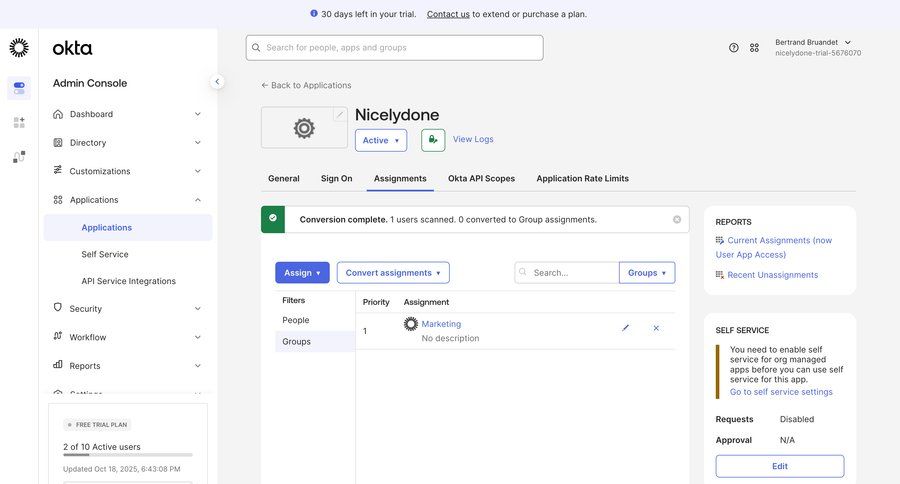Open the Assign dropdown button
Viewport: 900px width, 484px height.
[302, 273]
